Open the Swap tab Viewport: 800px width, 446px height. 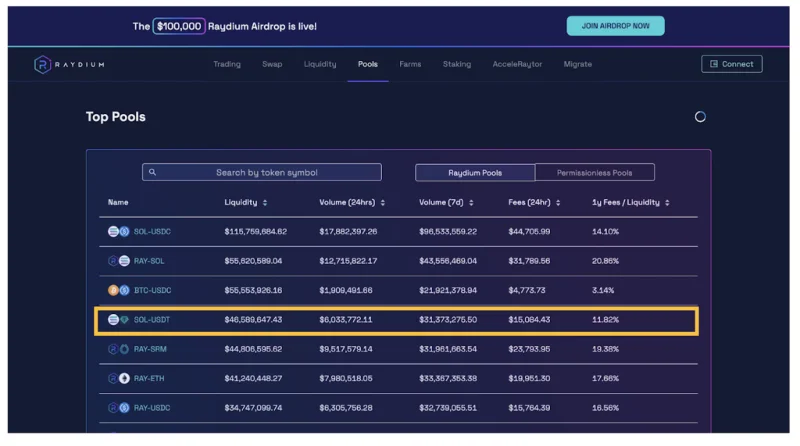point(272,64)
